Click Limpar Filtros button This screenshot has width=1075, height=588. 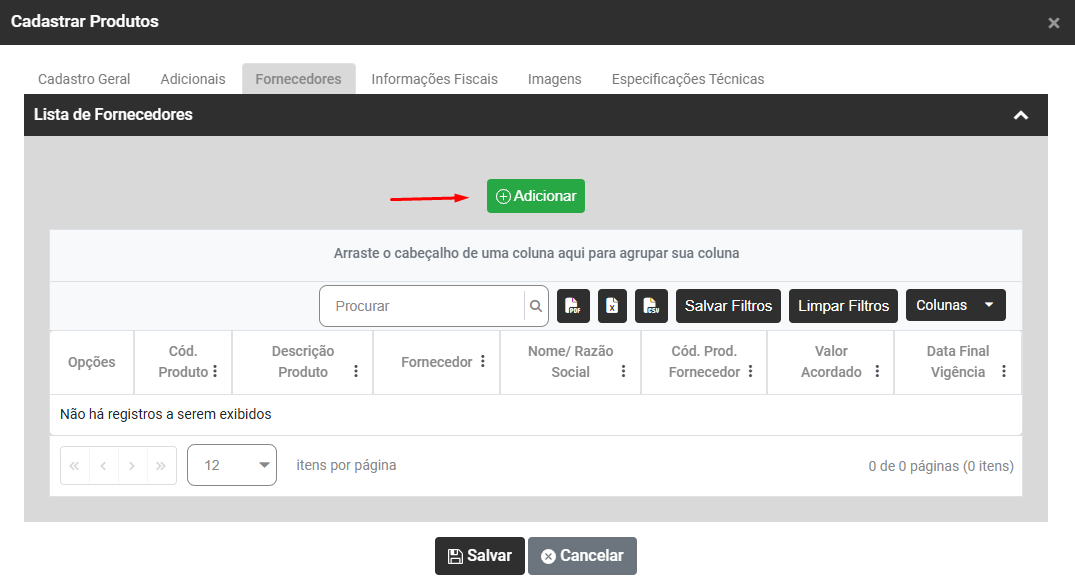843,306
